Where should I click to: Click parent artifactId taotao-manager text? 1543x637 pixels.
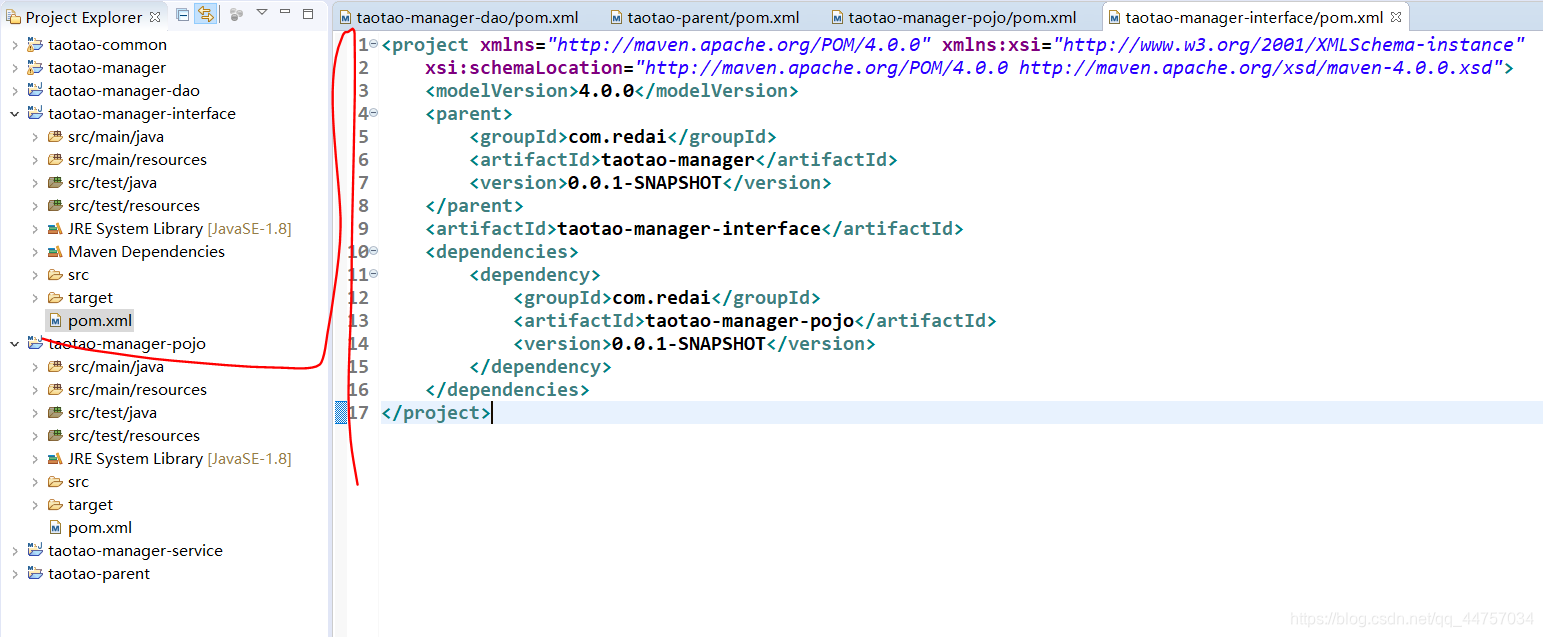pos(677,160)
